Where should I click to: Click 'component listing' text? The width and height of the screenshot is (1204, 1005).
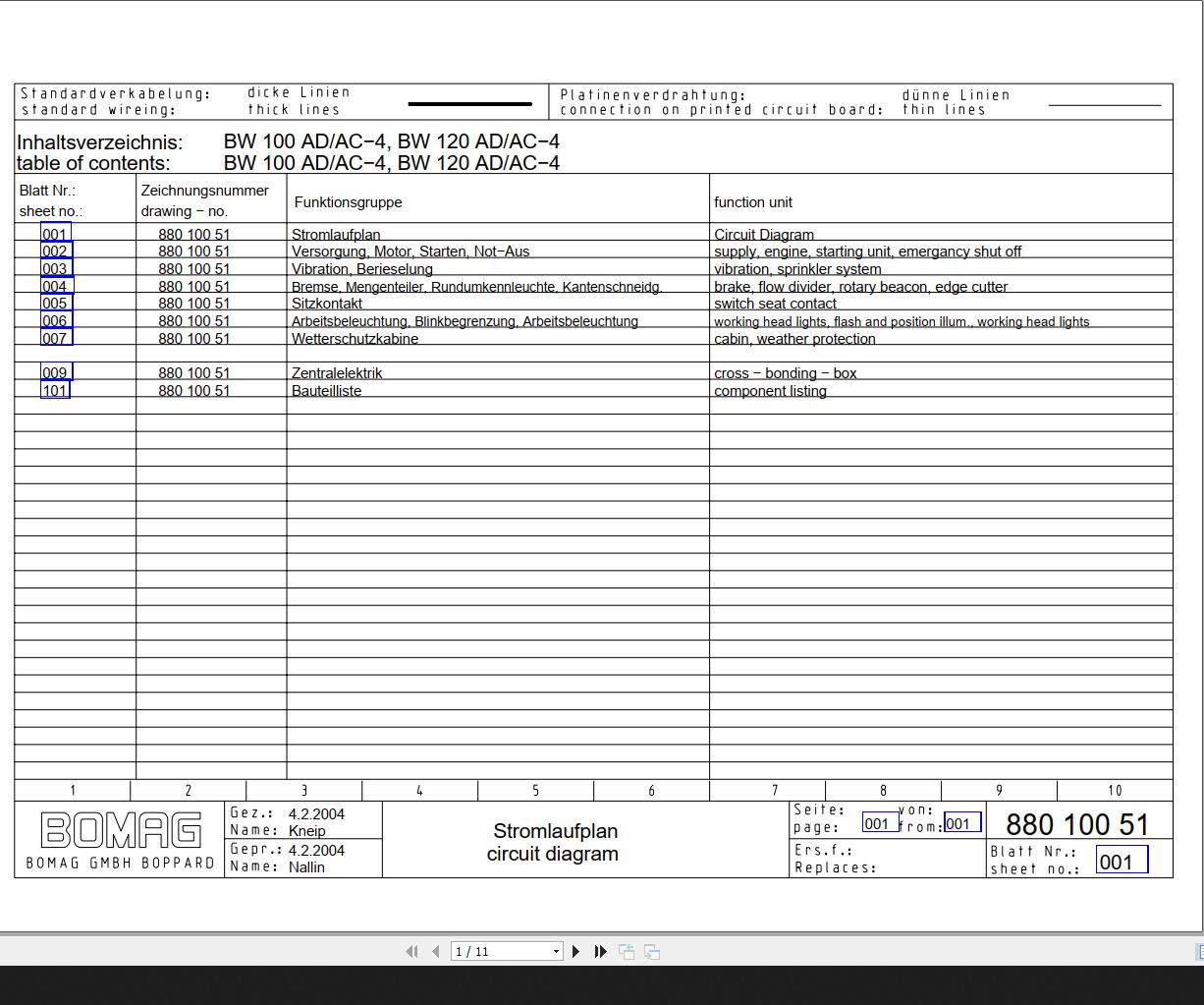pyautogui.click(x=770, y=391)
